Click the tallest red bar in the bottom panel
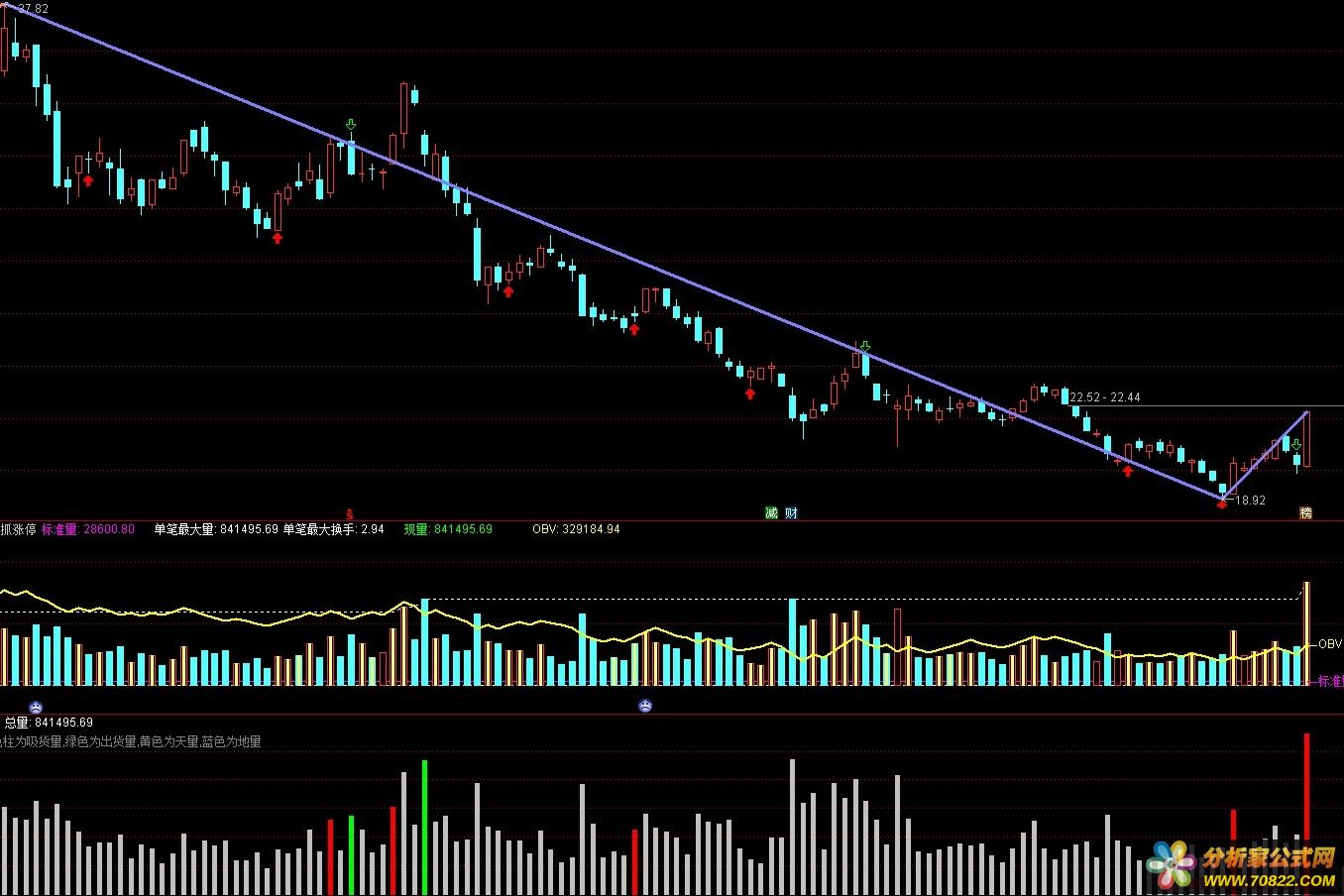 [1306, 813]
